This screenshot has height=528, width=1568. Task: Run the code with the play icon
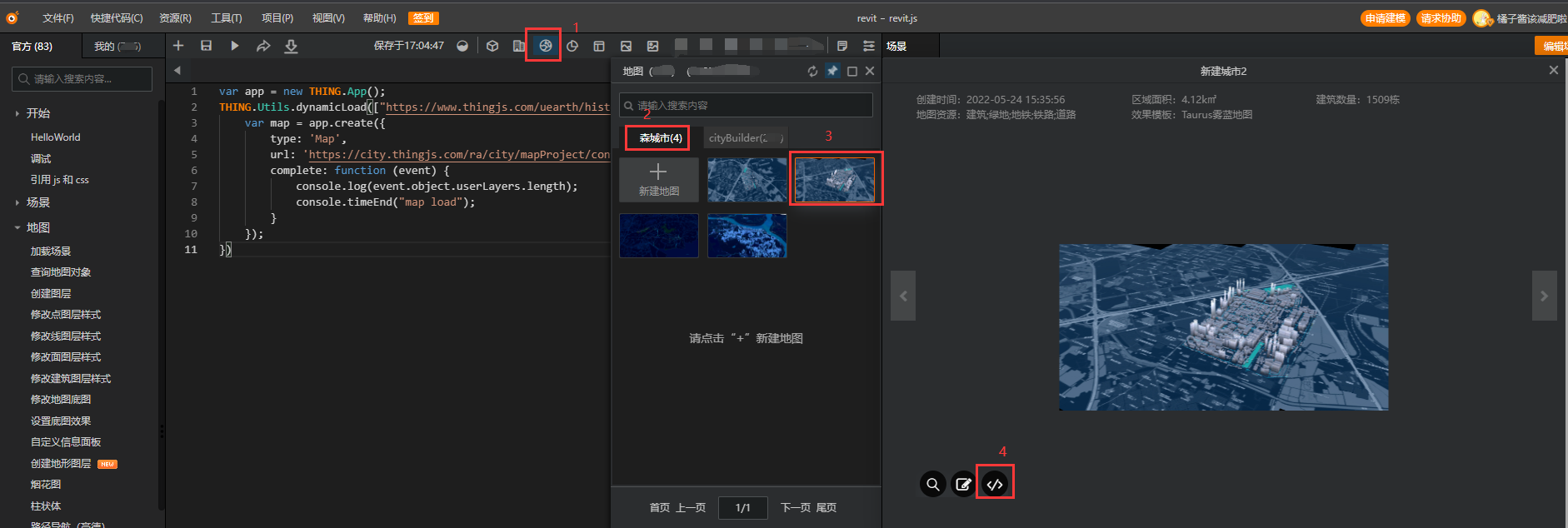click(x=235, y=46)
